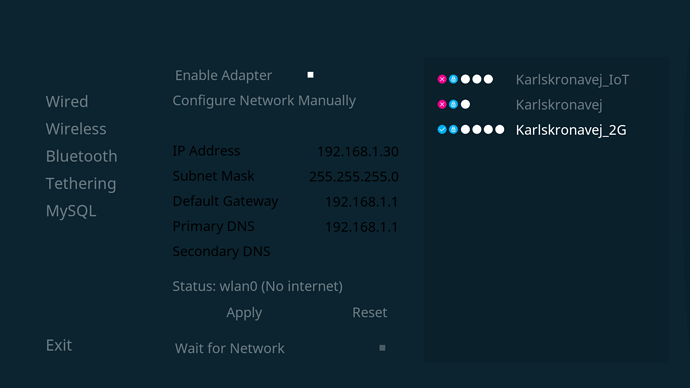This screenshot has height=388, width=690.
Task: Exit the network configuration screen
Action: (x=59, y=345)
